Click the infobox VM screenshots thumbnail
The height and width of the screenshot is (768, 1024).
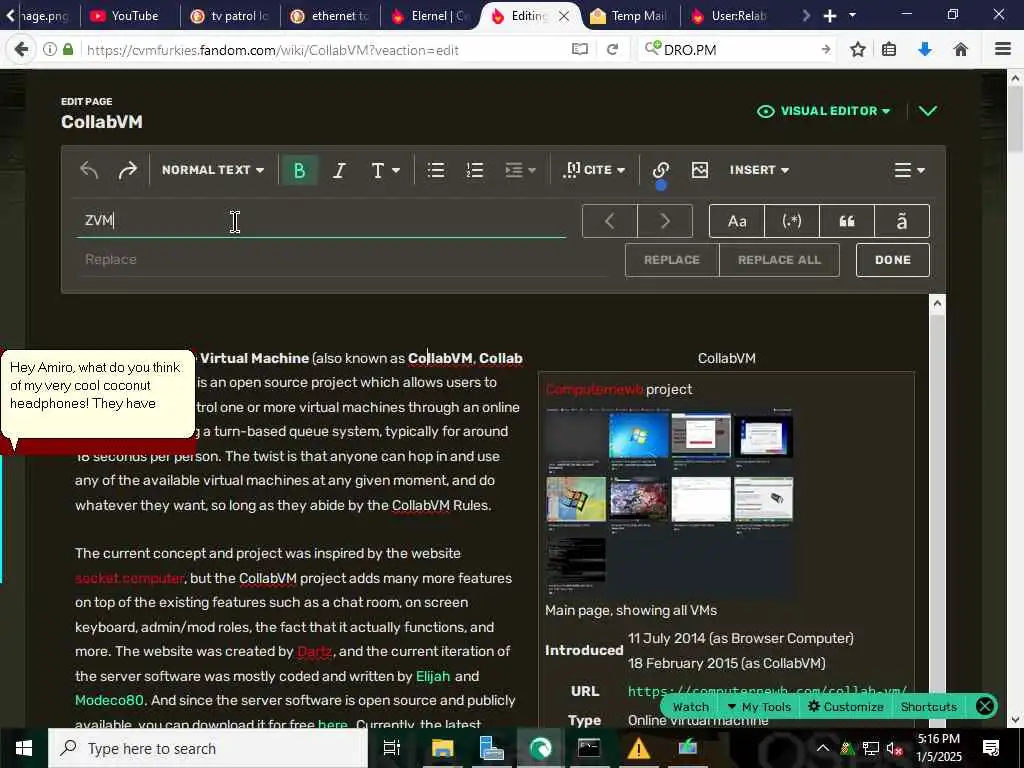pos(669,502)
